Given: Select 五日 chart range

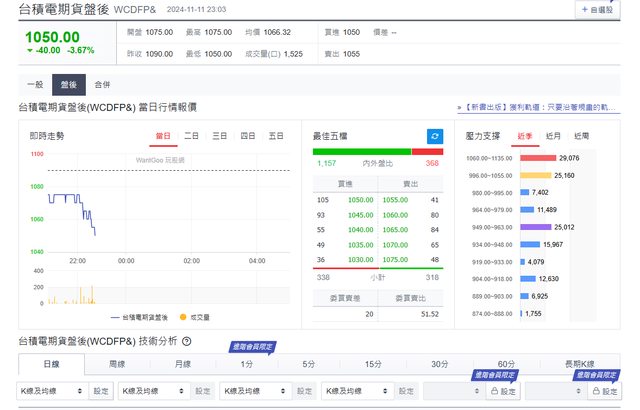Looking at the screenshot, I should tap(275, 135).
